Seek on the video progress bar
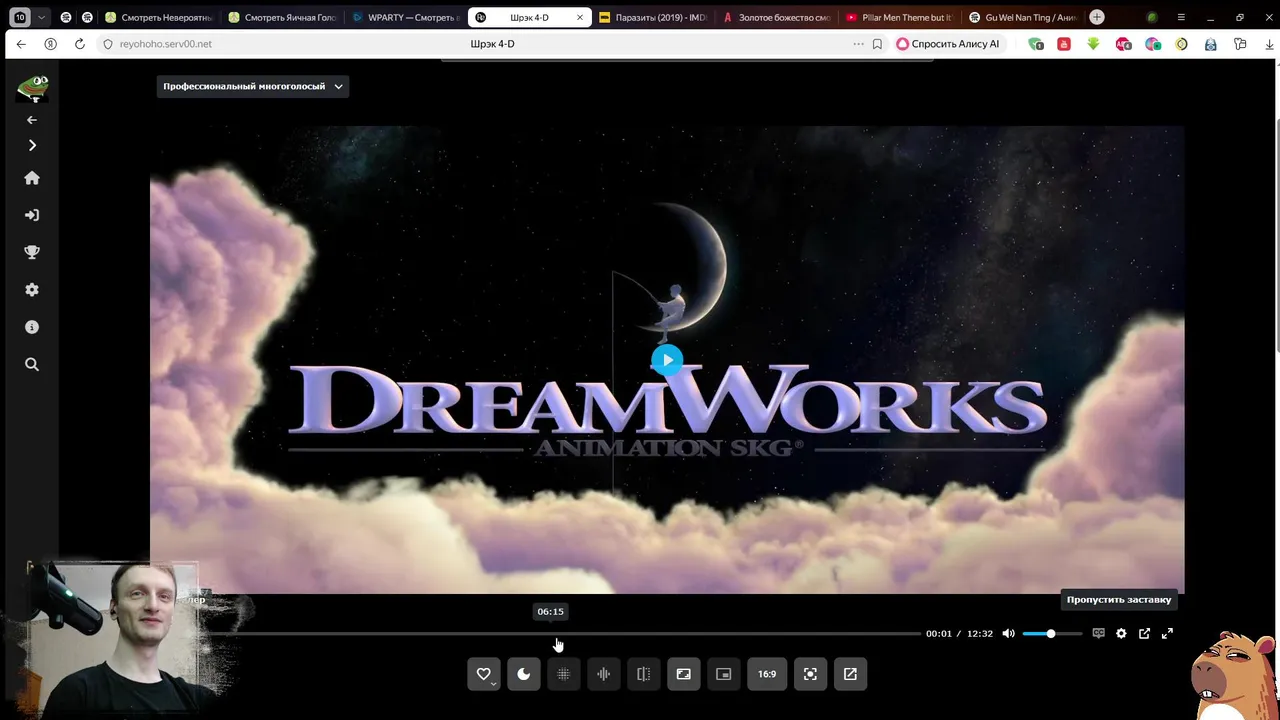The image size is (1280, 720). (x=563, y=633)
